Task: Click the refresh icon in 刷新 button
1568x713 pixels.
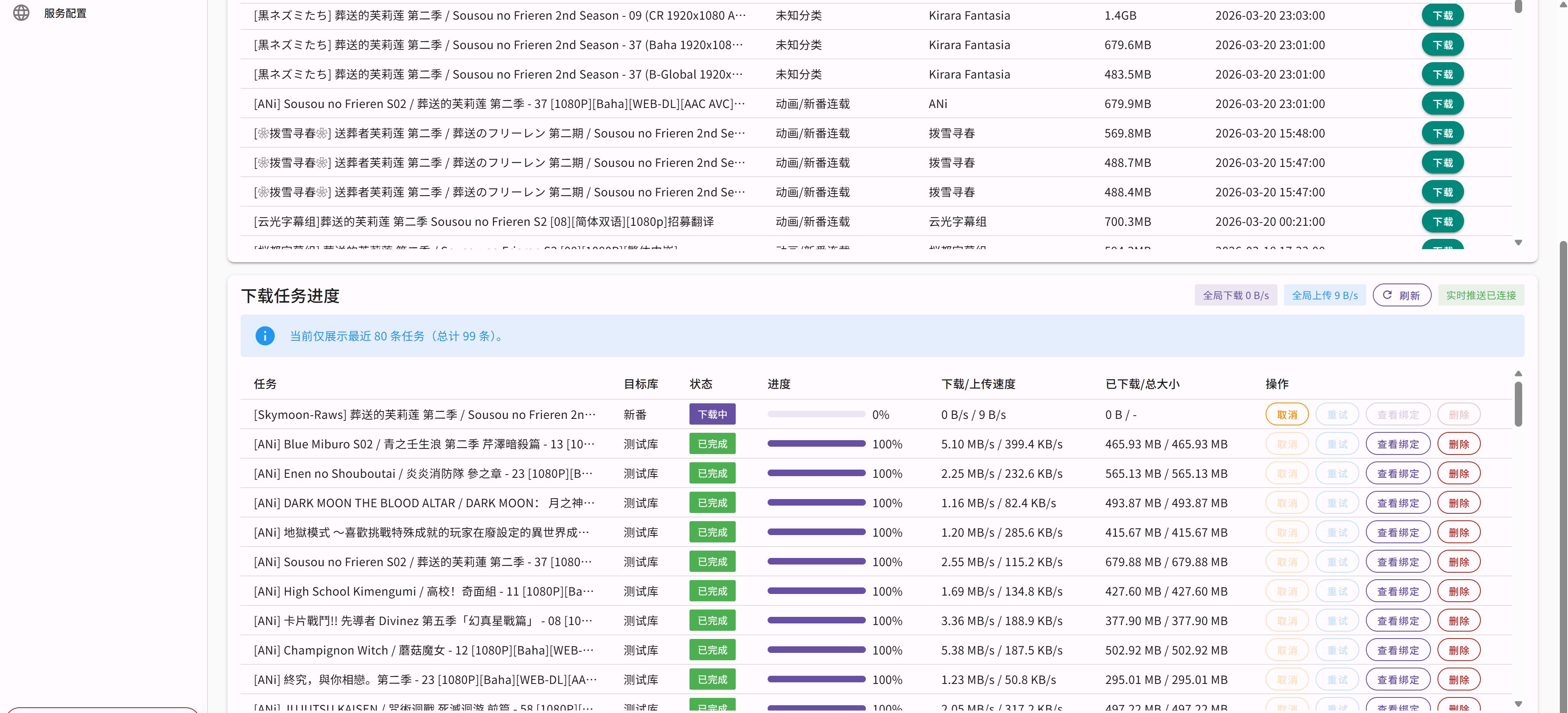Action: point(1387,295)
